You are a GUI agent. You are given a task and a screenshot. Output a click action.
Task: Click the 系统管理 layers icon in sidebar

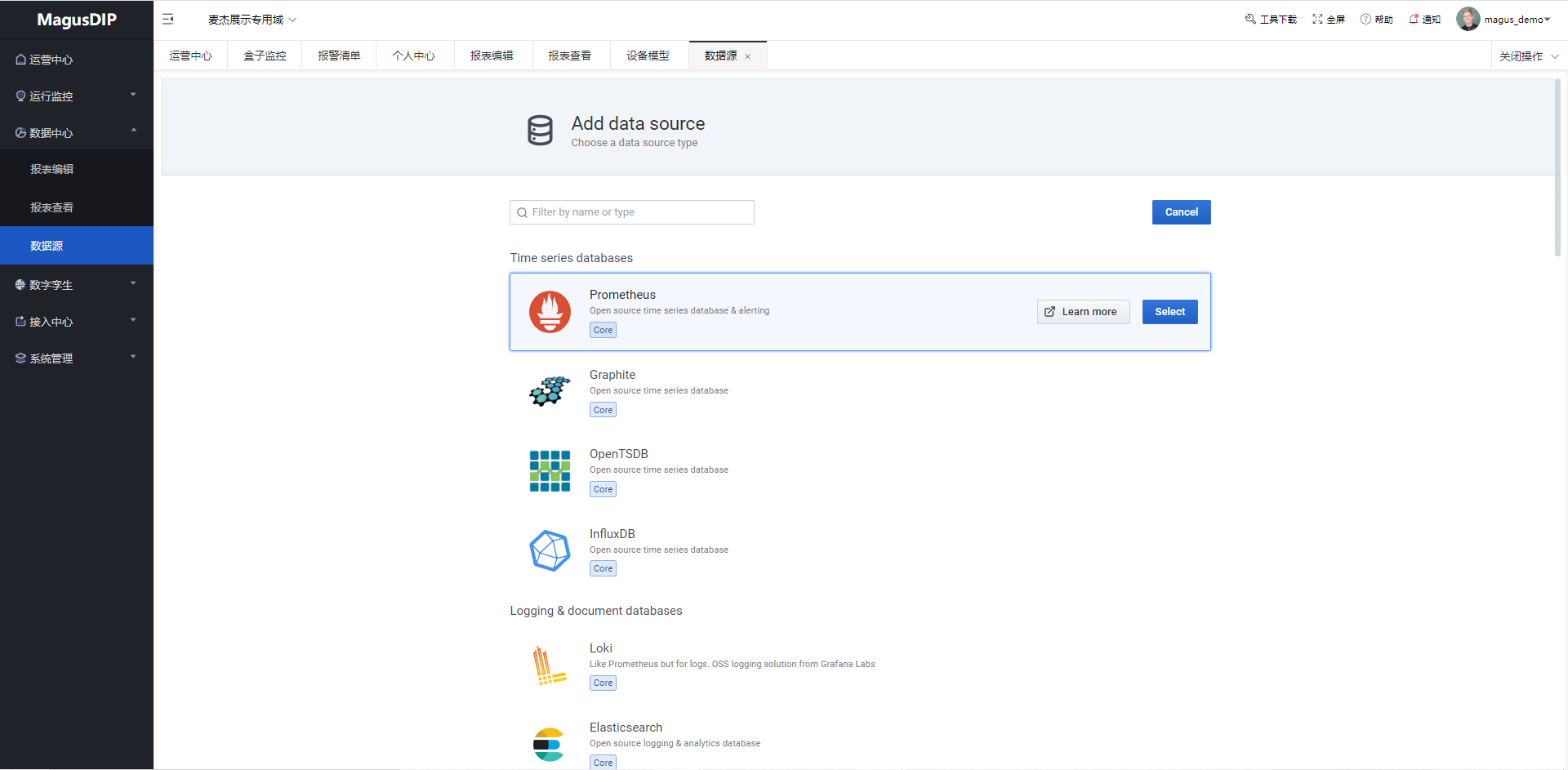tap(21, 358)
